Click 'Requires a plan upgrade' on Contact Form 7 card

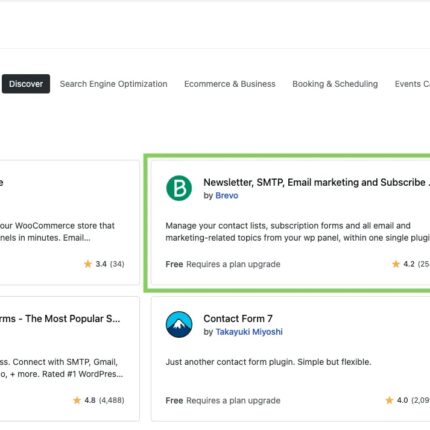(233, 400)
